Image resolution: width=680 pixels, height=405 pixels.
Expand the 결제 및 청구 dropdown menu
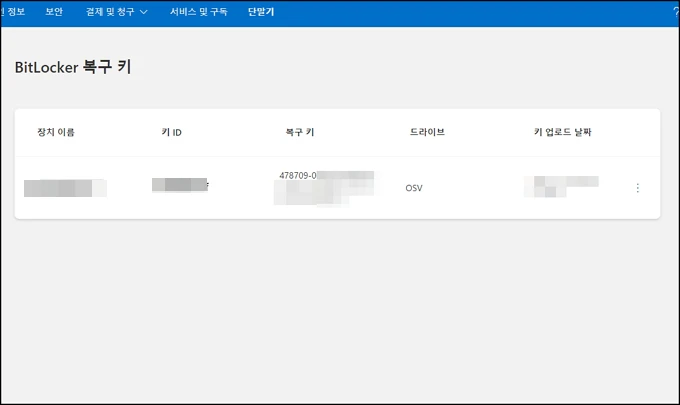click(x=117, y=12)
